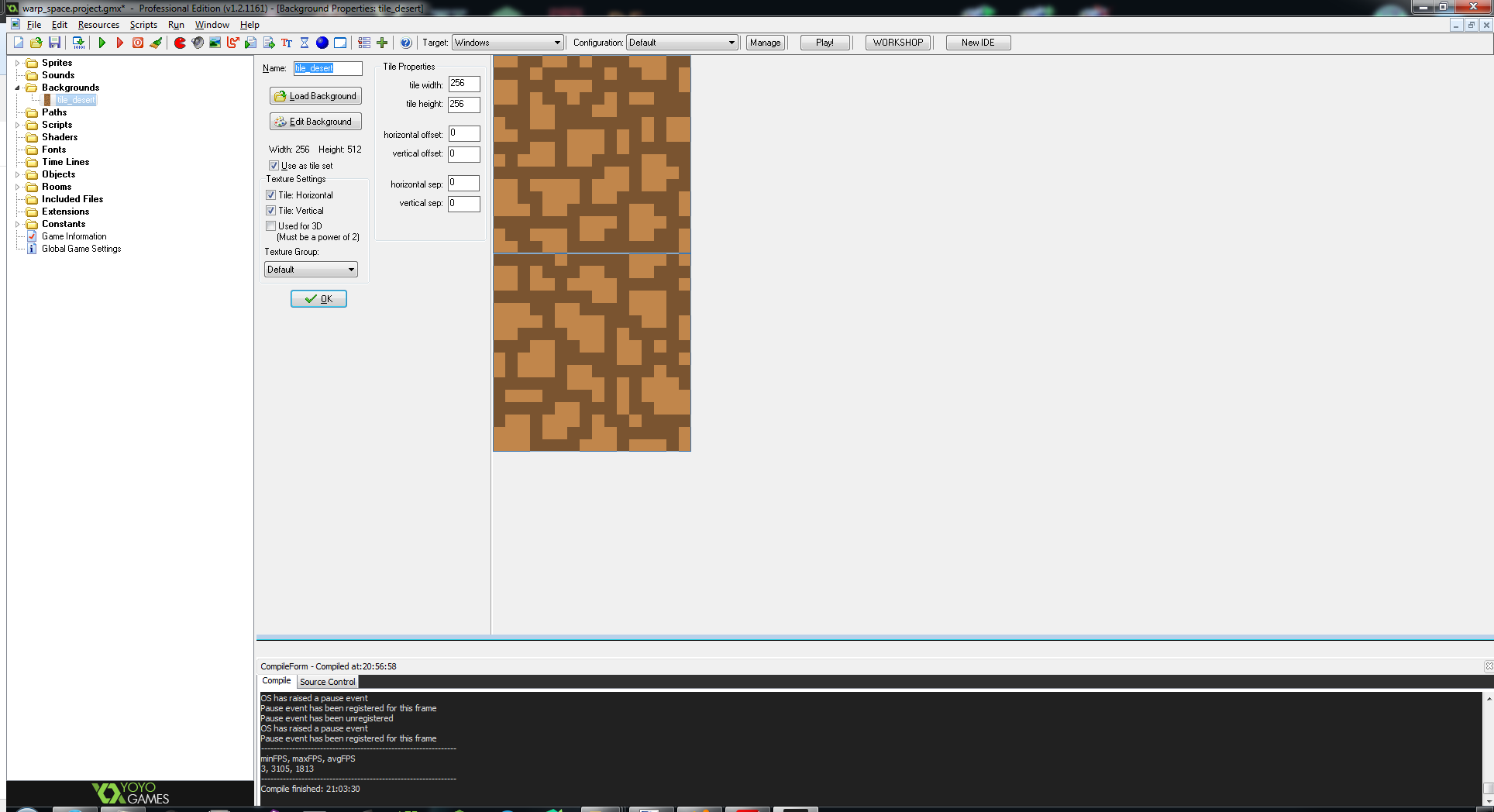Open help with the question mark icon
Screen dimensions: 1494x812
(405, 43)
